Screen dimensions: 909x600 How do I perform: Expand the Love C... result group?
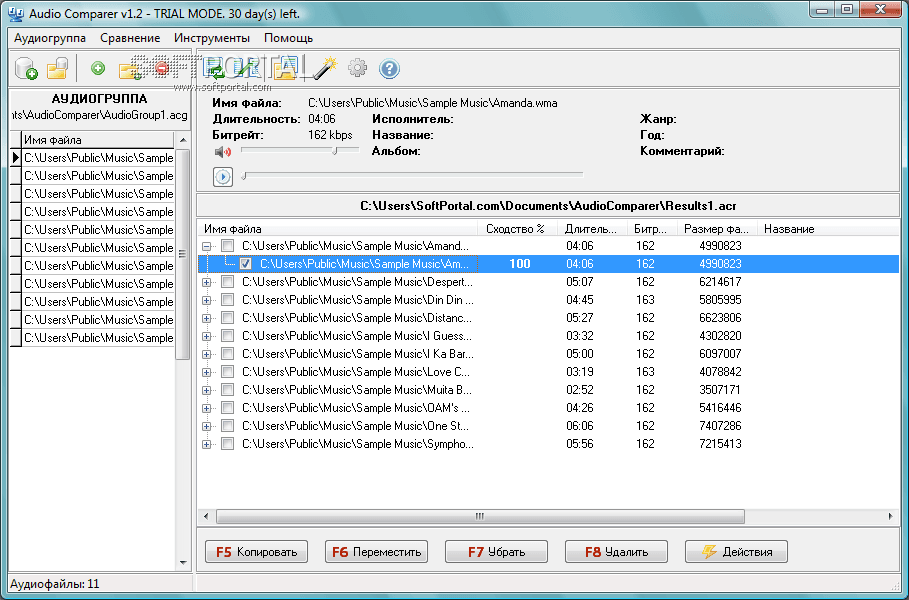pyautogui.click(x=206, y=372)
